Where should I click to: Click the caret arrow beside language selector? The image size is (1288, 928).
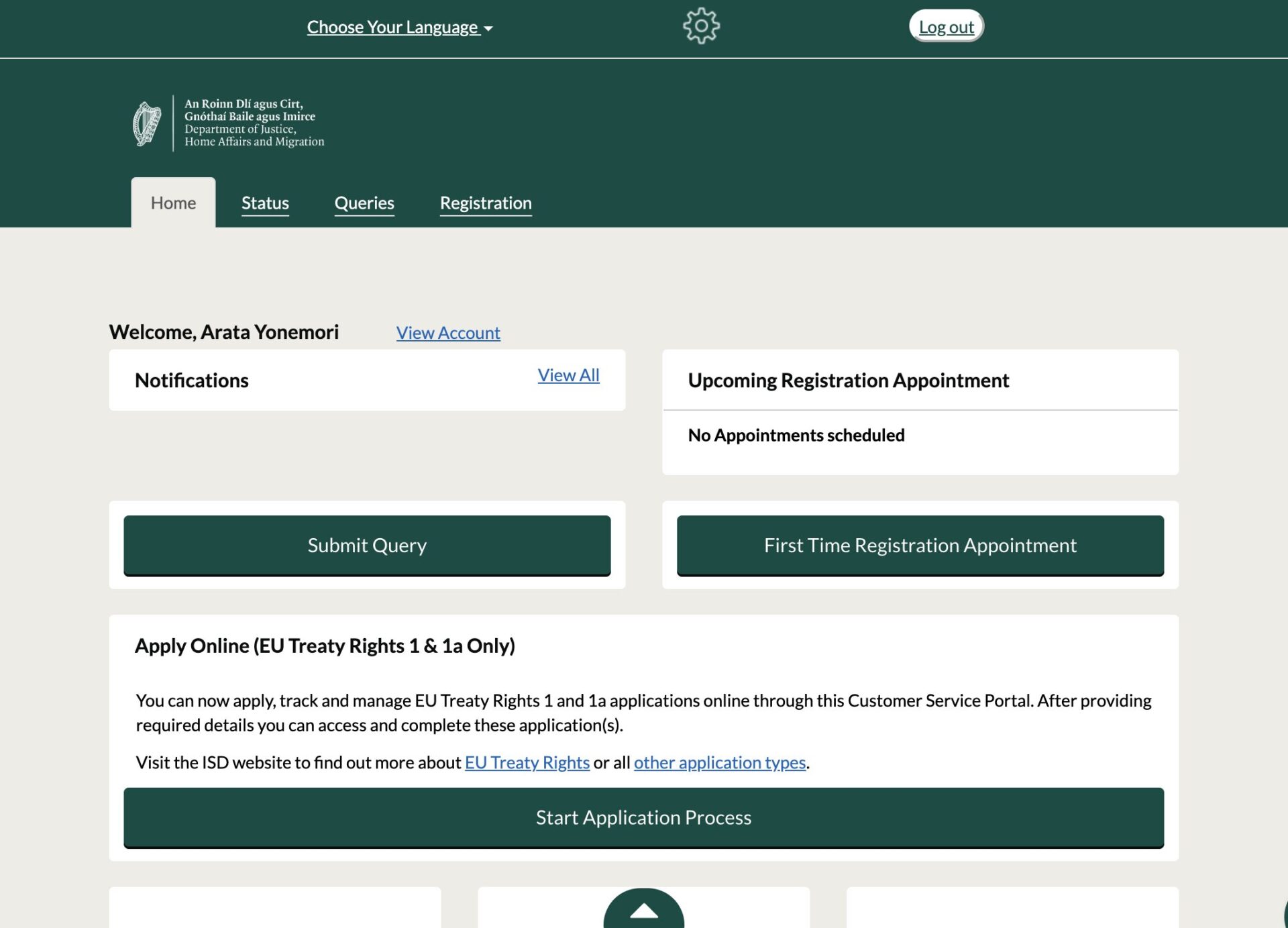point(488,28)
